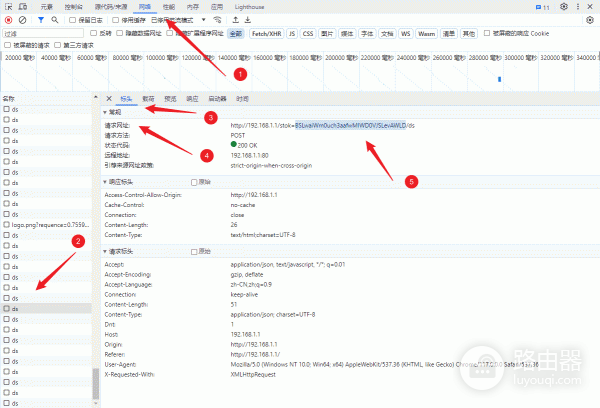This screenshot has height=408, width=600.
Task: Clear the network log
Action: click(x=23, y=20)
